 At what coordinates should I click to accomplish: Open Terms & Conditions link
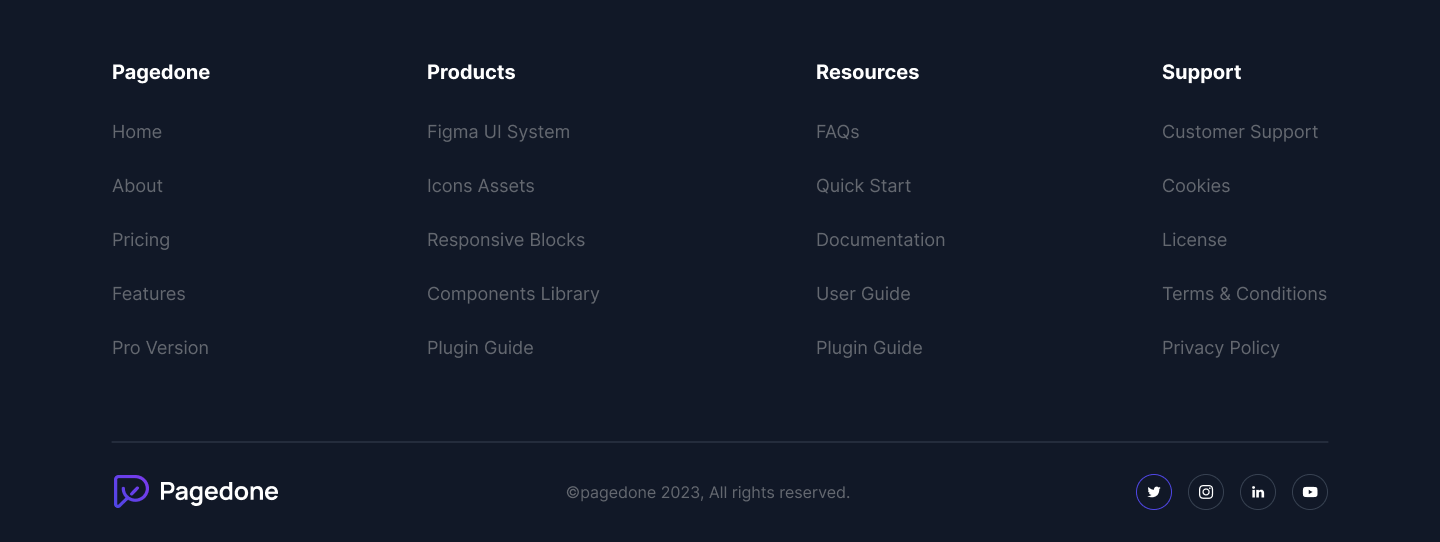(1244, 294)
